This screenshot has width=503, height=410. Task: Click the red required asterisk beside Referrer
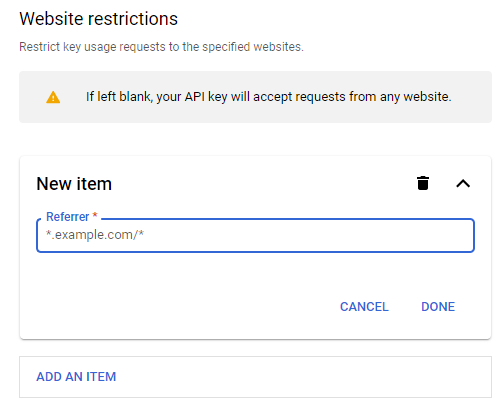click(x=95, y=215)
